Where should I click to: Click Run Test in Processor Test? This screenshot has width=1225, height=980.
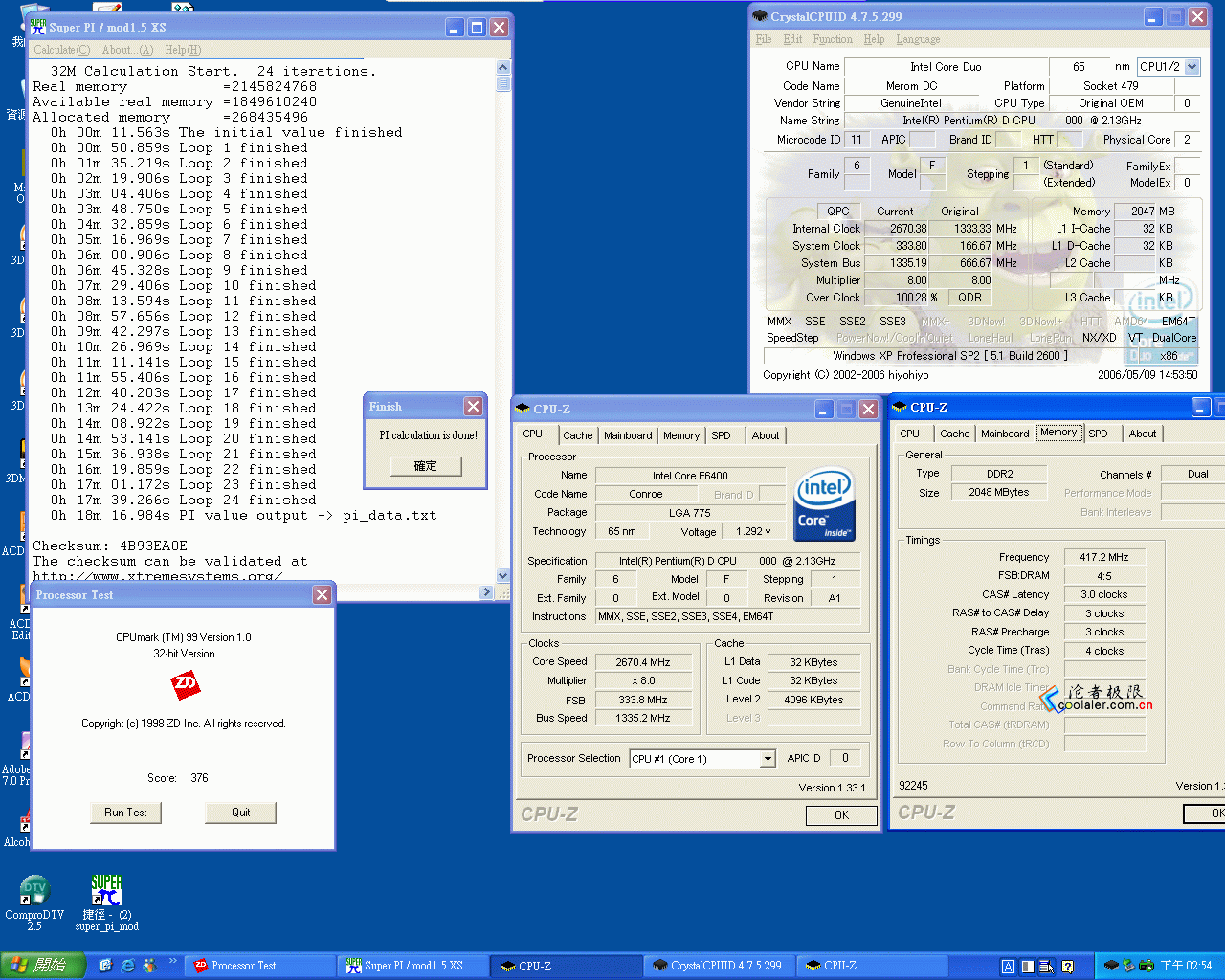click(x=125, y=813)
